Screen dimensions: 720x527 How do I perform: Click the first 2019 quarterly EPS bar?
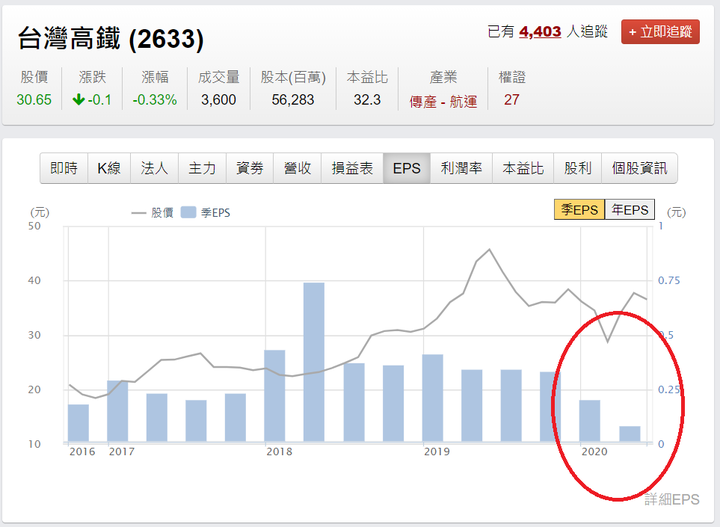(x=433, y=398)
